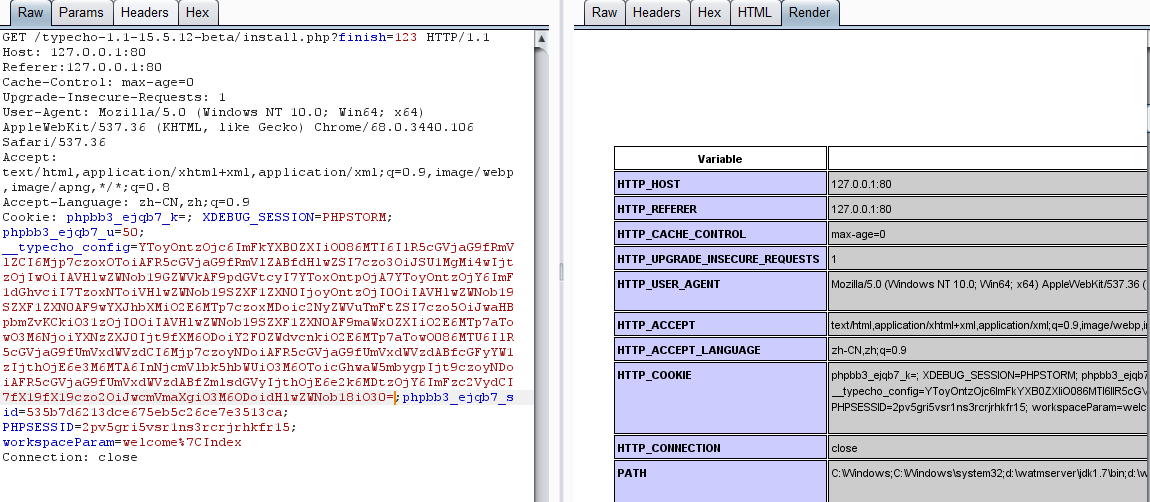The image size is (1150, 502).
Task: Click the request pane vertical scrollbar track
Action: (x=541, y=272)
